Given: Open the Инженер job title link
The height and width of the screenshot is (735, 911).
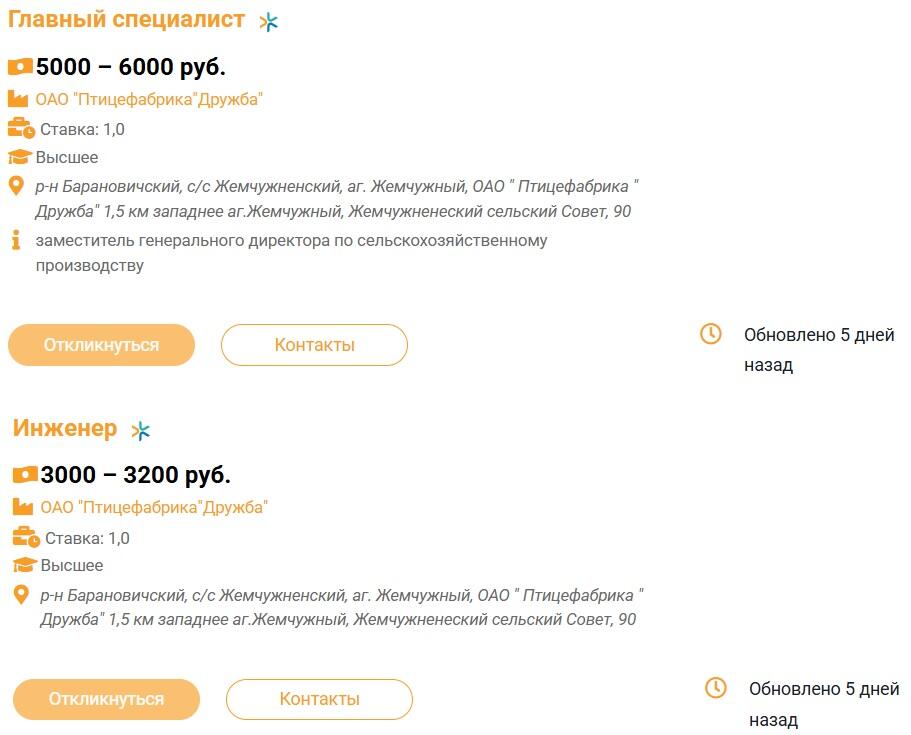Looking at the screenshot, I should [65, 428].
